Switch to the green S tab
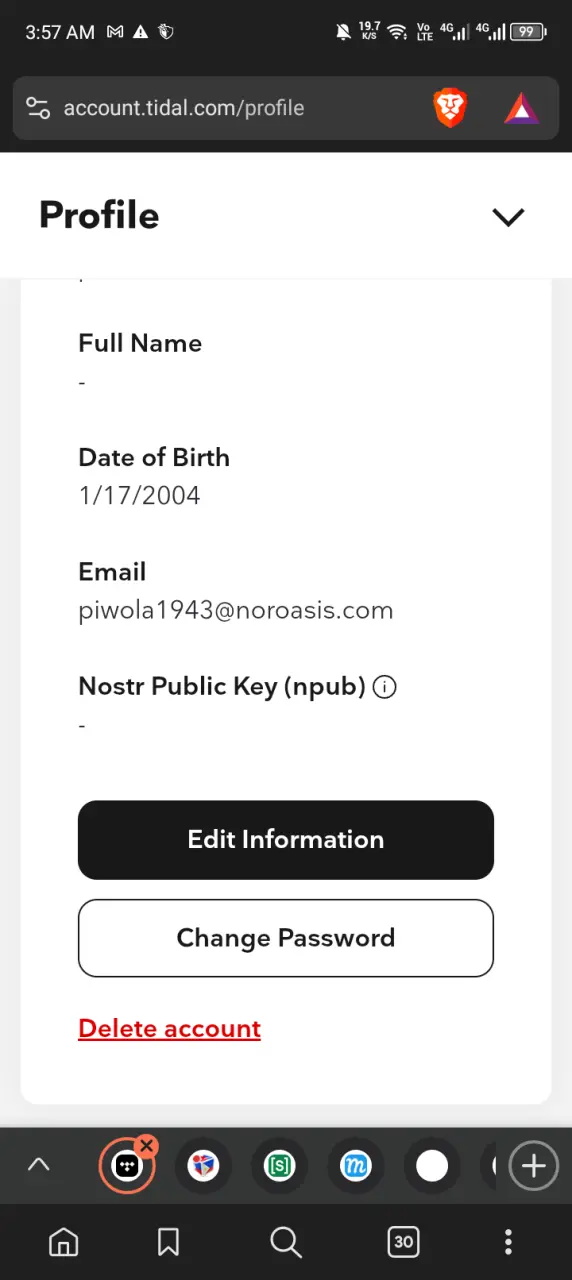This screenshot has height=1280, width=572. [x=280, y=1166]
